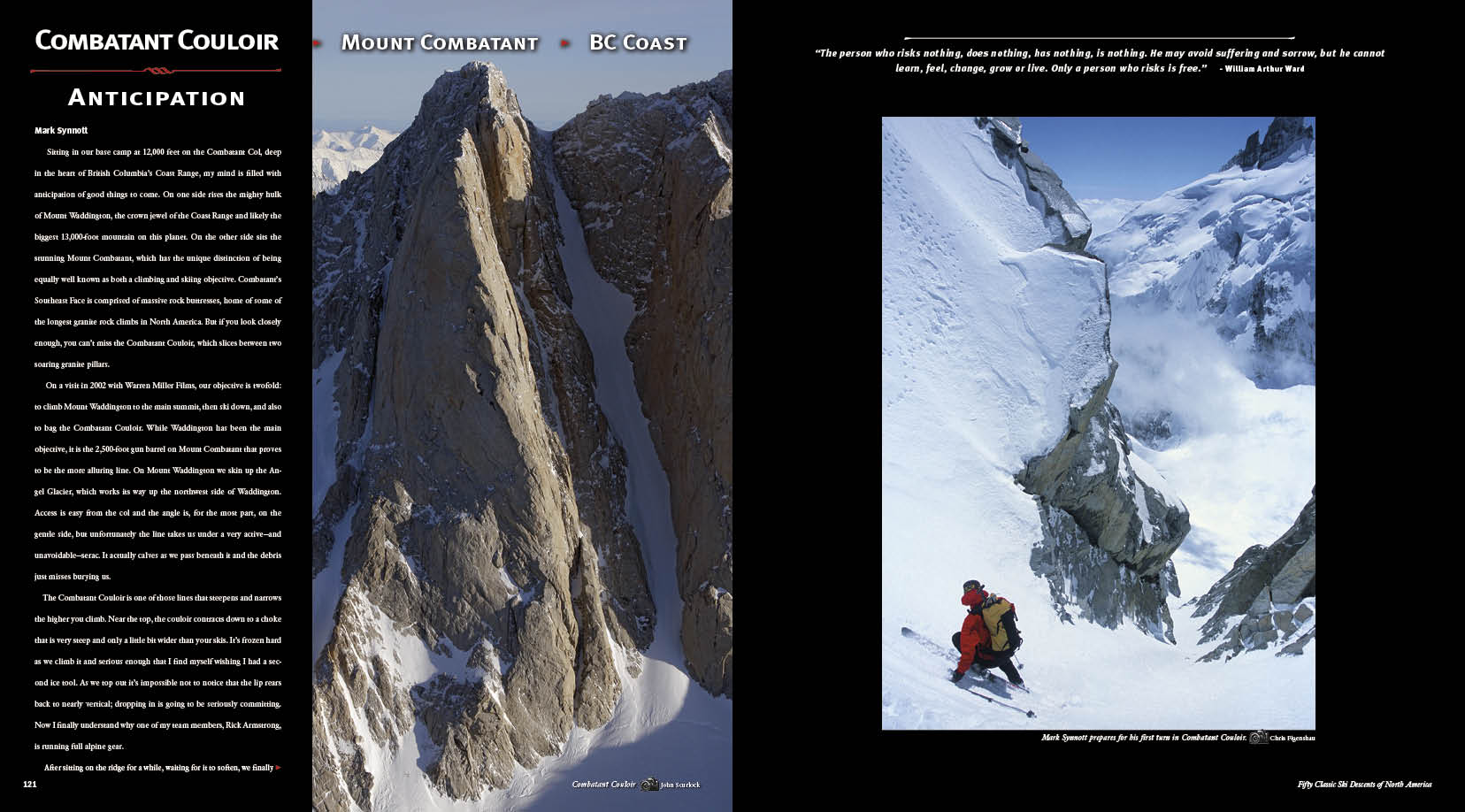Click the red arrow before BC Coast
This screenshot has width=1465, height=812.
point(564,42)
